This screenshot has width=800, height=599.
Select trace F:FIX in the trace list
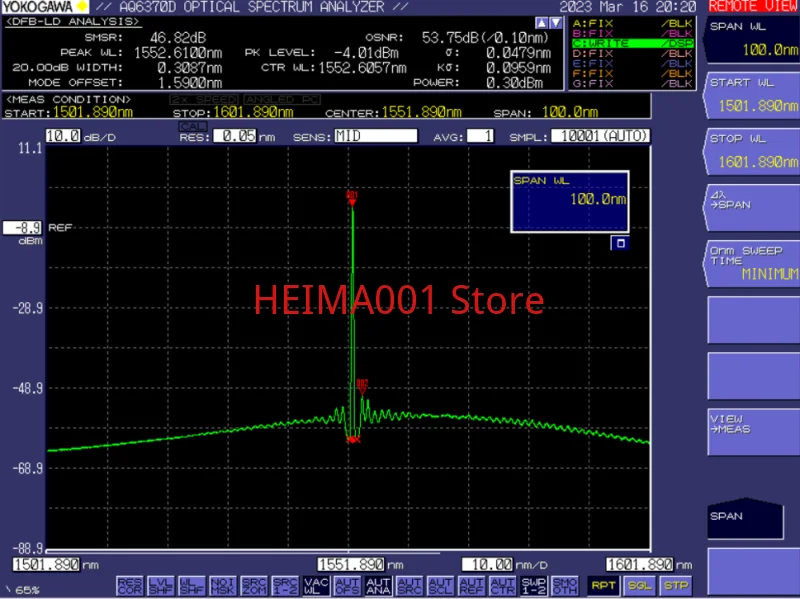[x=633, y=73]
